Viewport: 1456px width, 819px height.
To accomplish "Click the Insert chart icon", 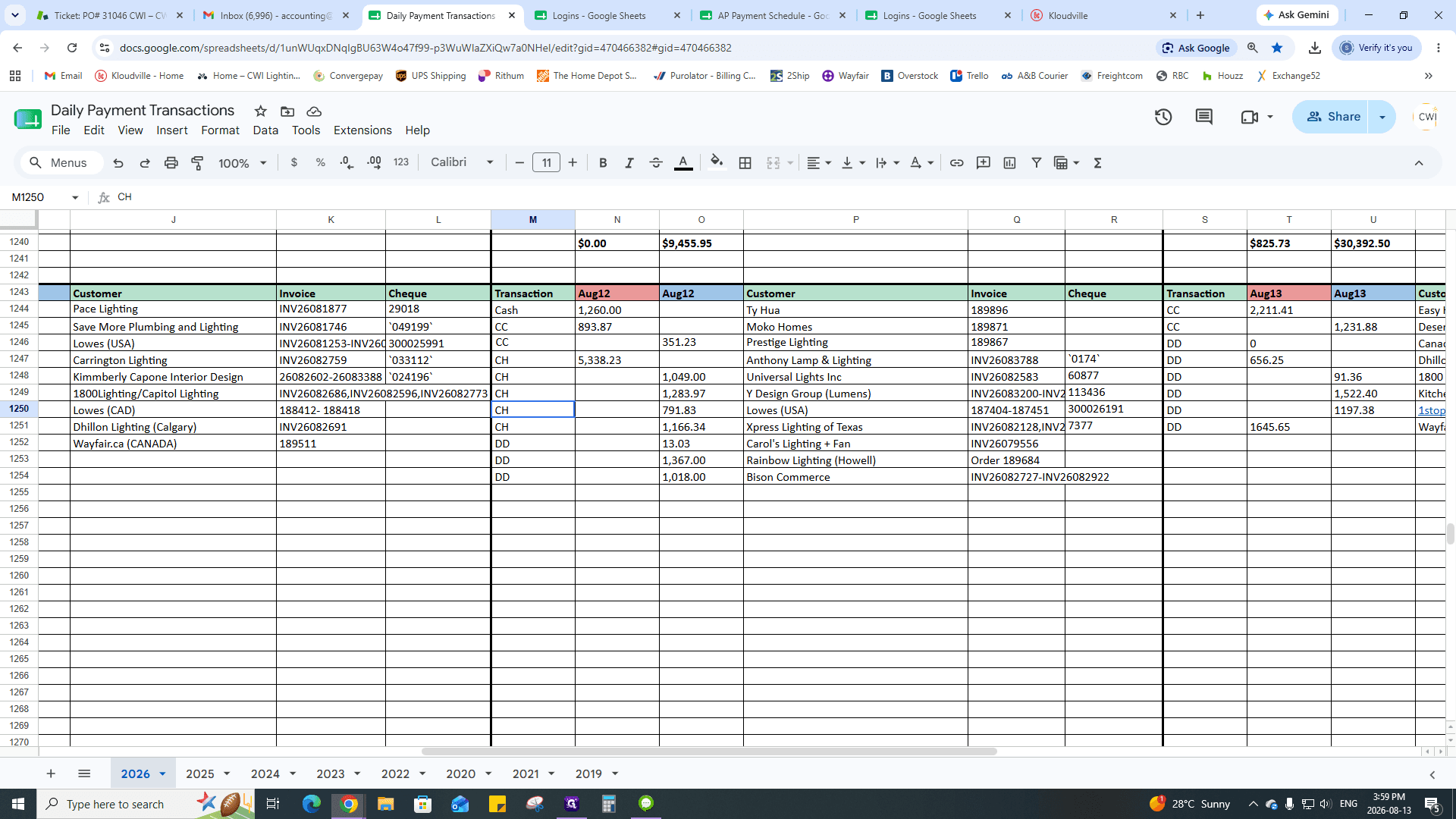I will [x=1009, y=163].
